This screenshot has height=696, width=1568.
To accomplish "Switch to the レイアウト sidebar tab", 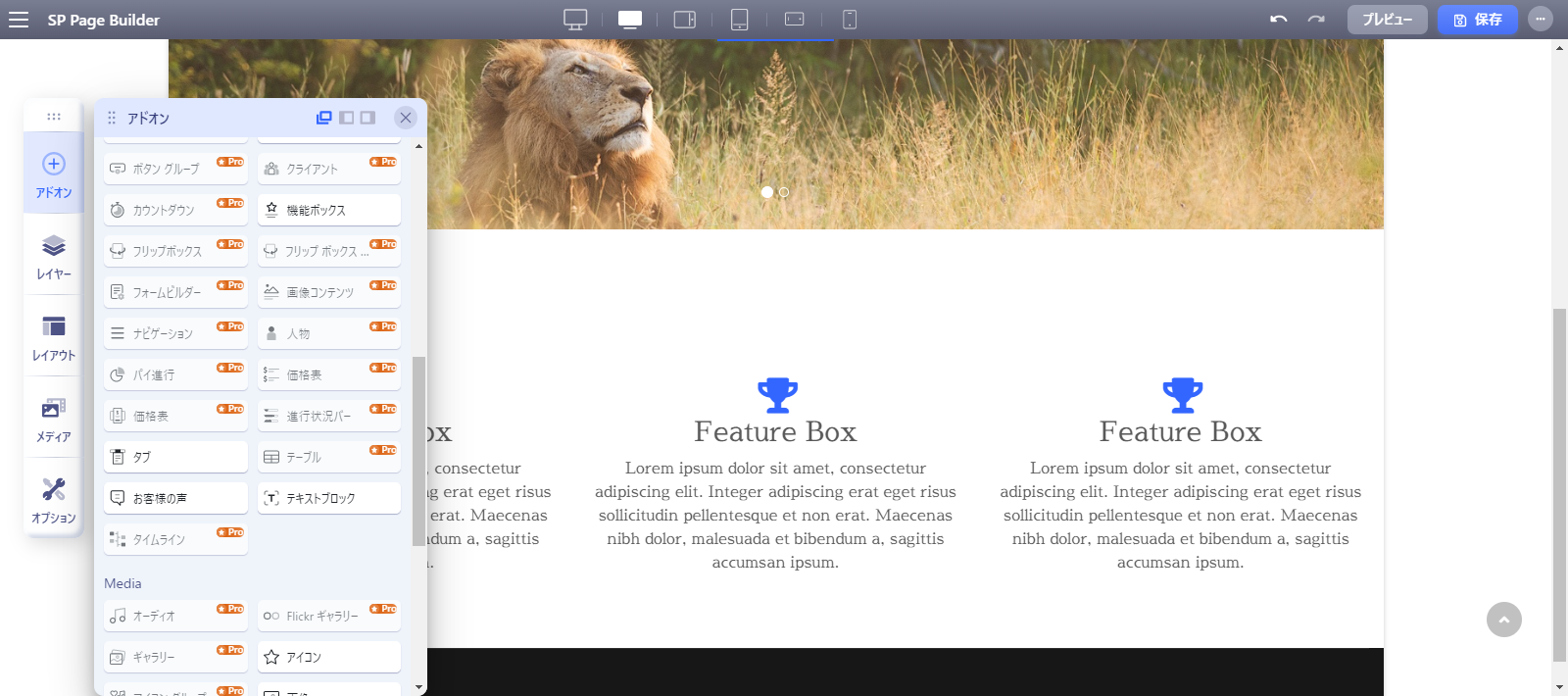I will point(54,338).
